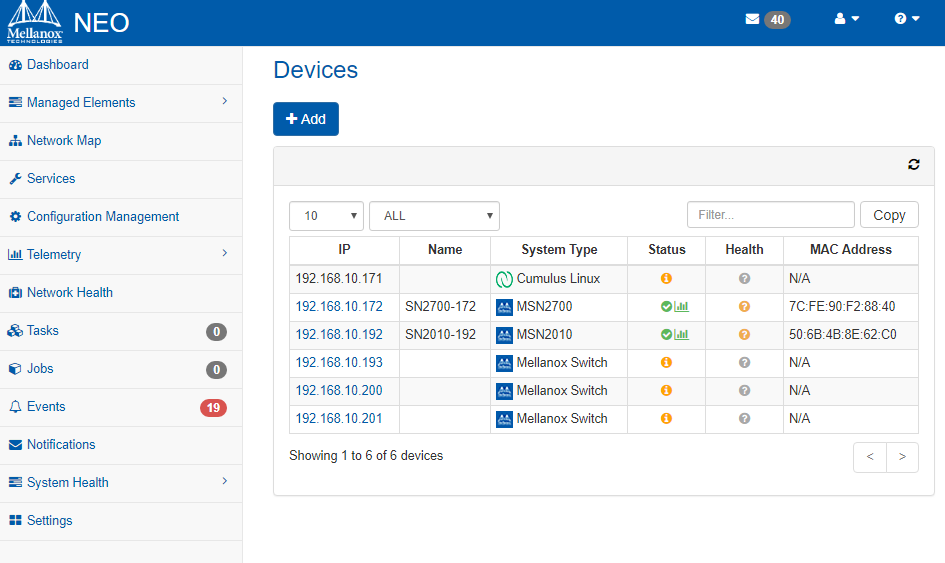Click the Cumulus Linux system type icon
Screen dimensions: 945x563
(x=504, y=279)
